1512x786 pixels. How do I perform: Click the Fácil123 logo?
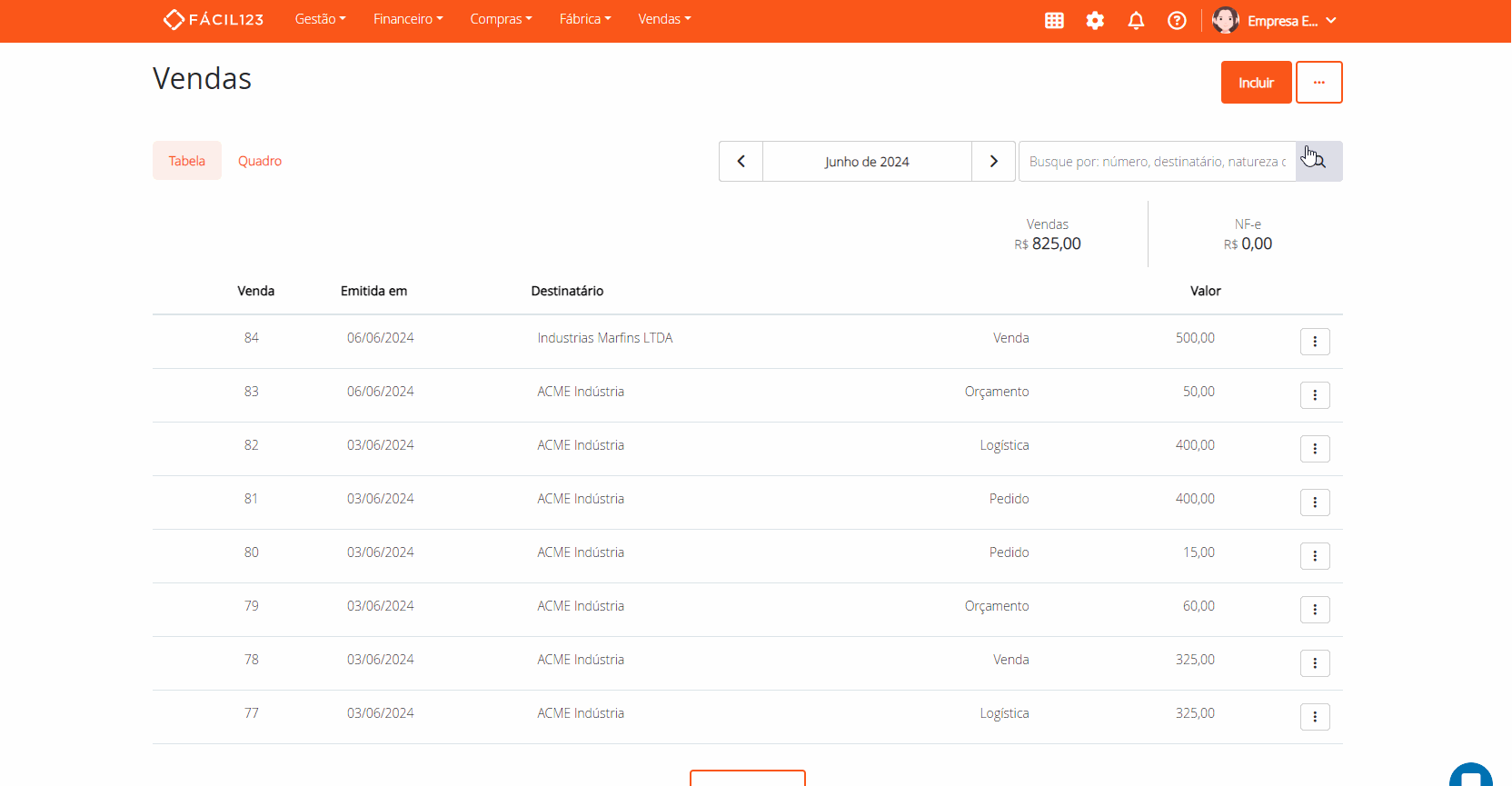tap(214, 19)
